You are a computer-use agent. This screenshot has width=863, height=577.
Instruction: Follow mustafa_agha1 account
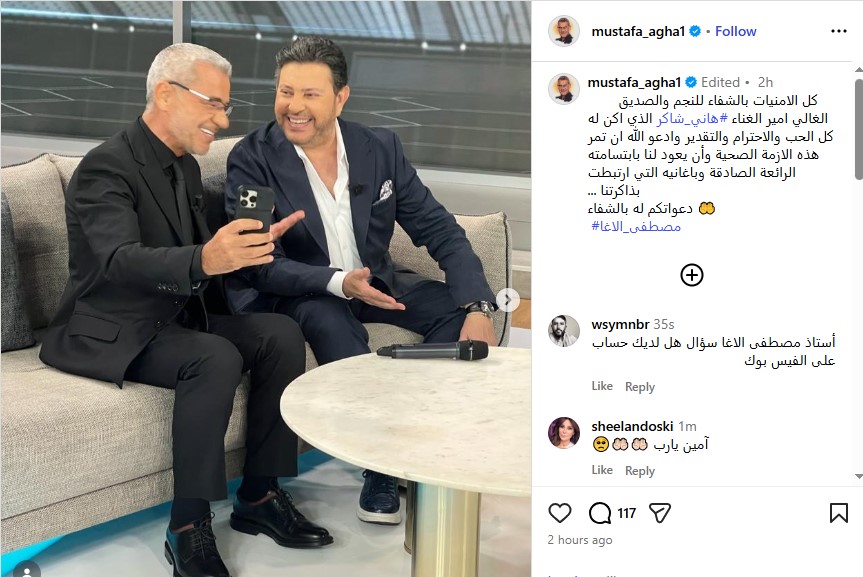click(x=735, y=31)
